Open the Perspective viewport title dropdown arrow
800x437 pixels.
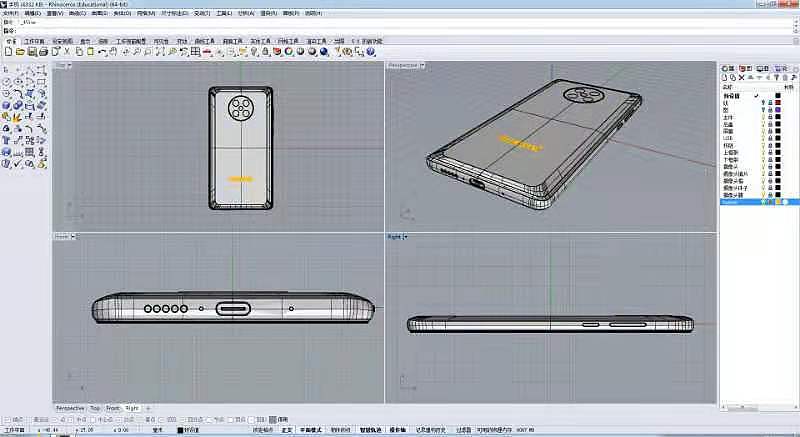pyautogui.click(x=422, y=66)
